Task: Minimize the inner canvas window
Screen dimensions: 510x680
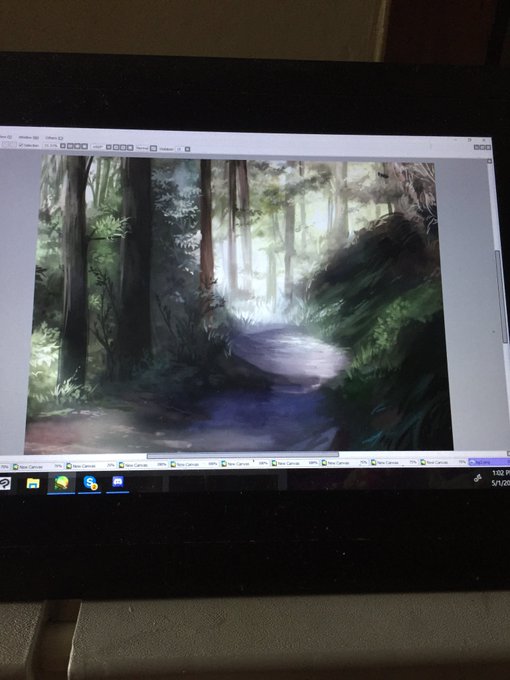Action: [477, 147]
